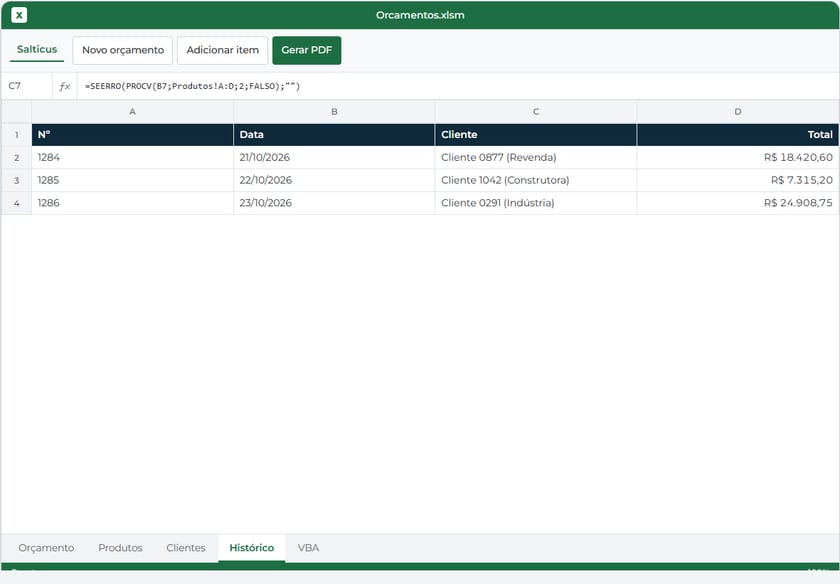Switch to the Produtos sheet tab

(120, 548)
